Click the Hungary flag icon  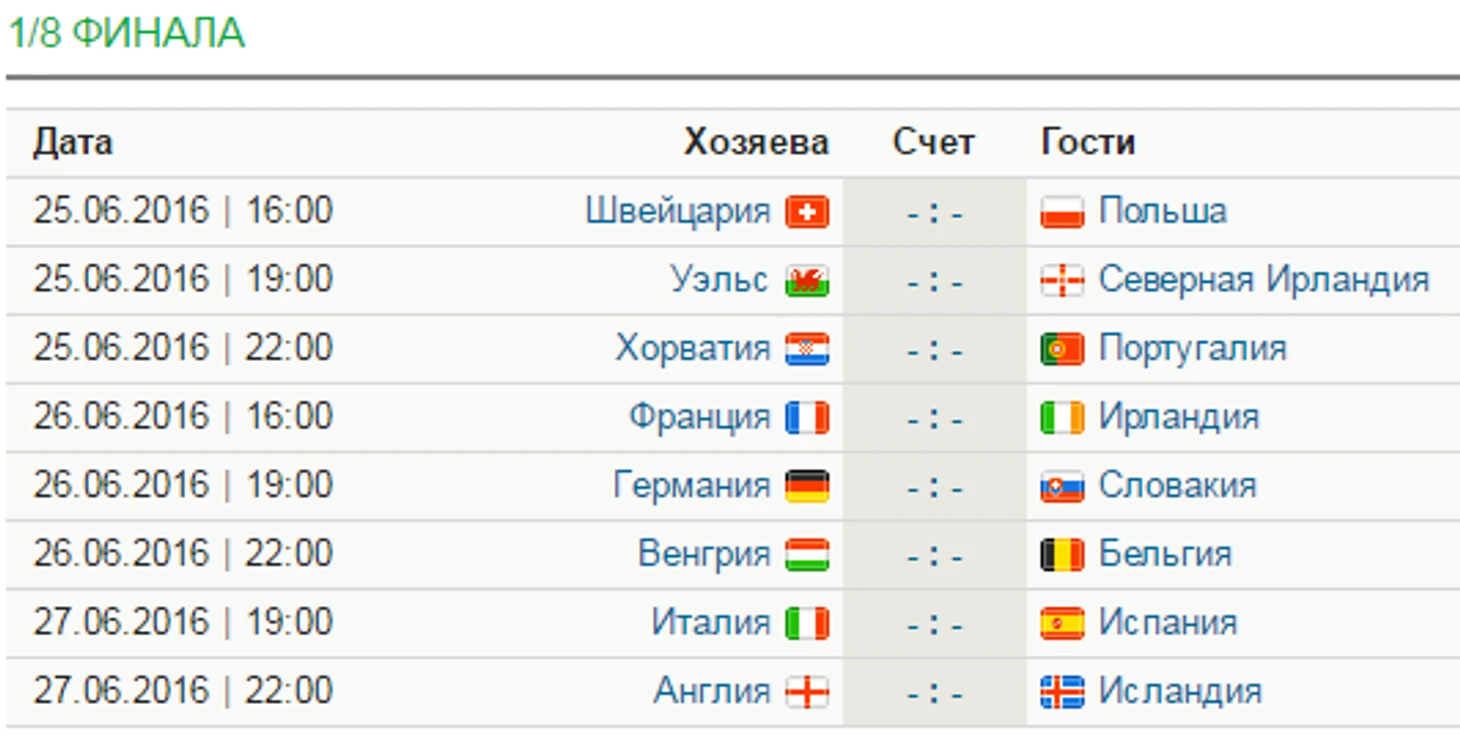tap(807, 554)
